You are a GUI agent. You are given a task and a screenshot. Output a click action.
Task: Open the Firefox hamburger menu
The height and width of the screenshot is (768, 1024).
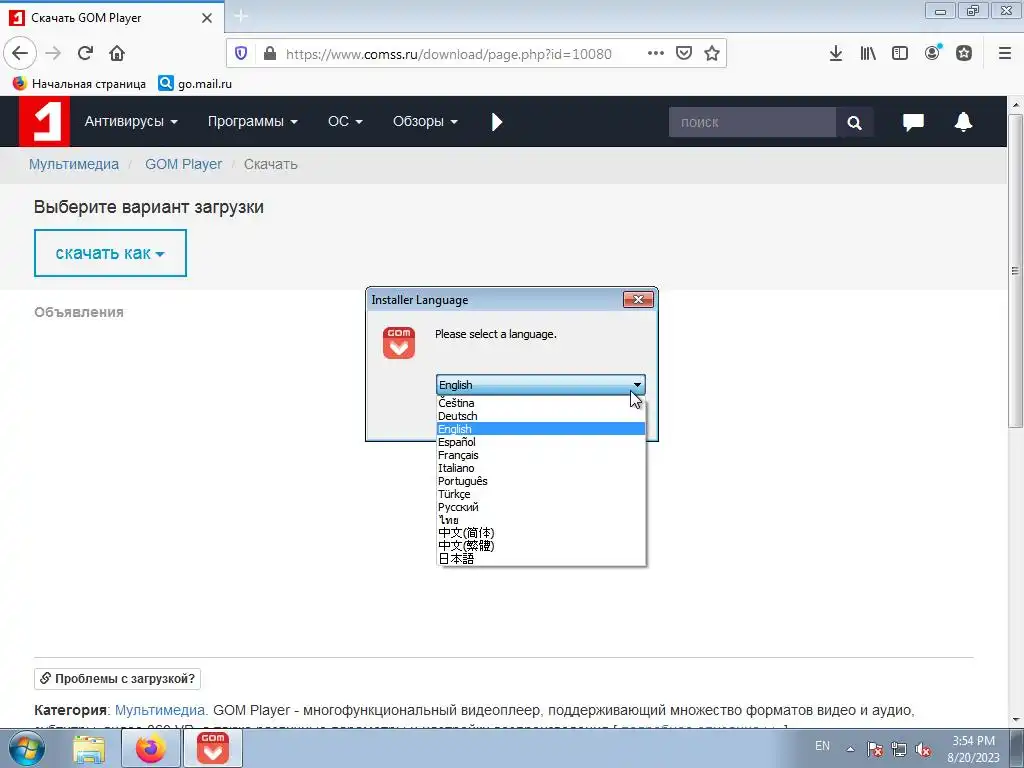1005,54
